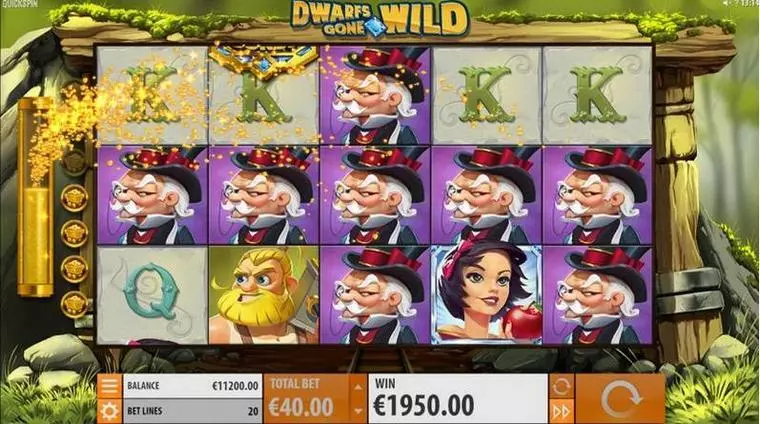Click the Total Bet €40.00 field
The width and height of the screenshot is (760, 424).
click(307, 399)
